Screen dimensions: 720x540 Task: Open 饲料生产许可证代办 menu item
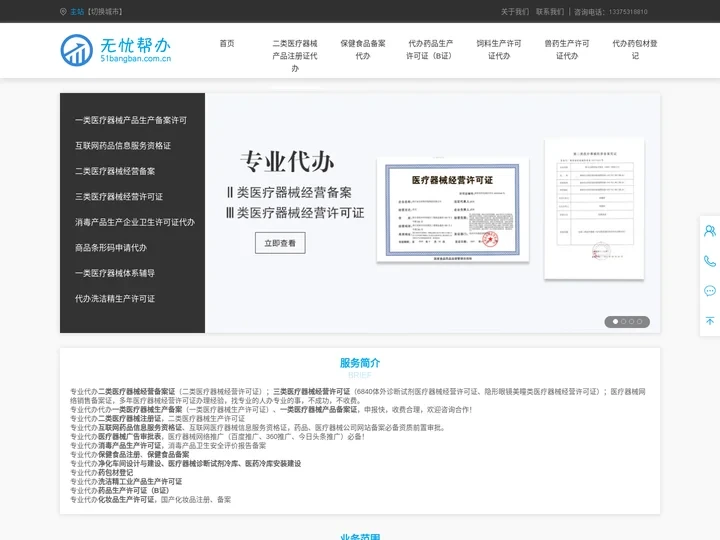(499, 50)
